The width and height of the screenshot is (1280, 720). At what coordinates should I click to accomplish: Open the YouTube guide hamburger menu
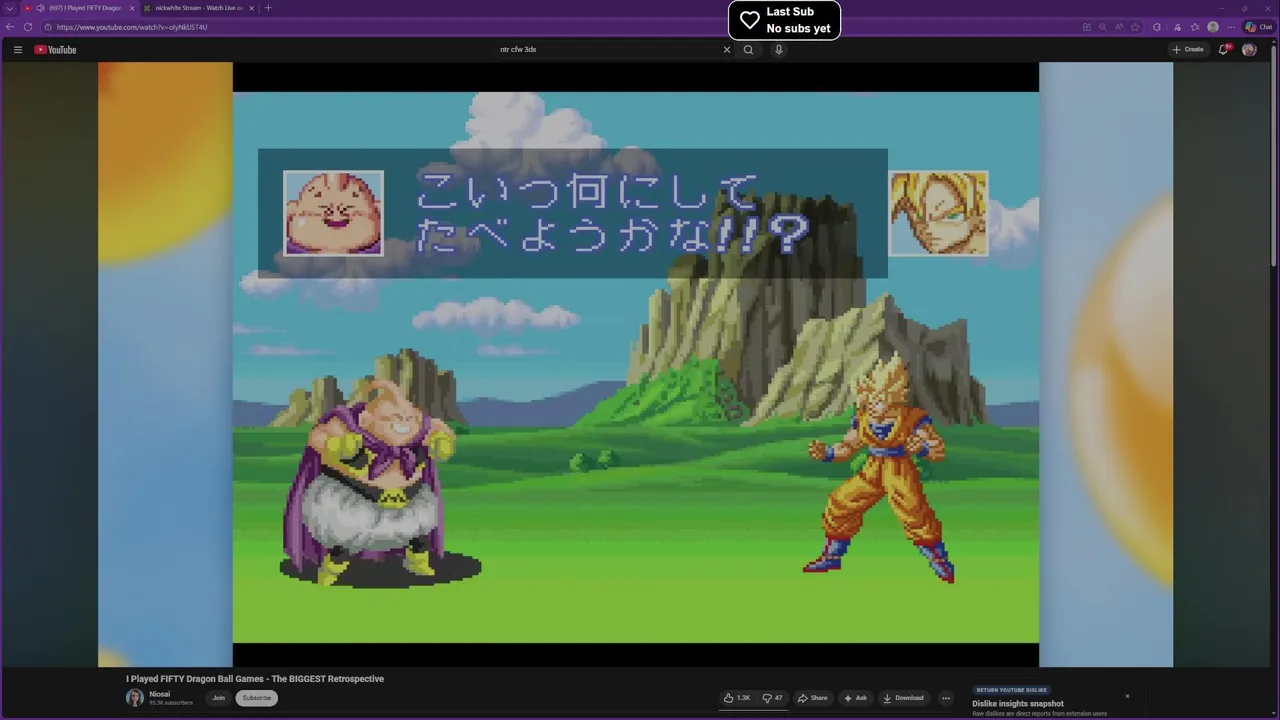point(17,49)
